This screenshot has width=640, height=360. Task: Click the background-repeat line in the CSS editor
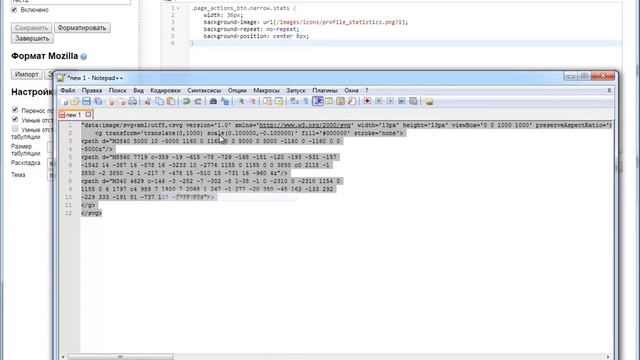tap(251, 29)
